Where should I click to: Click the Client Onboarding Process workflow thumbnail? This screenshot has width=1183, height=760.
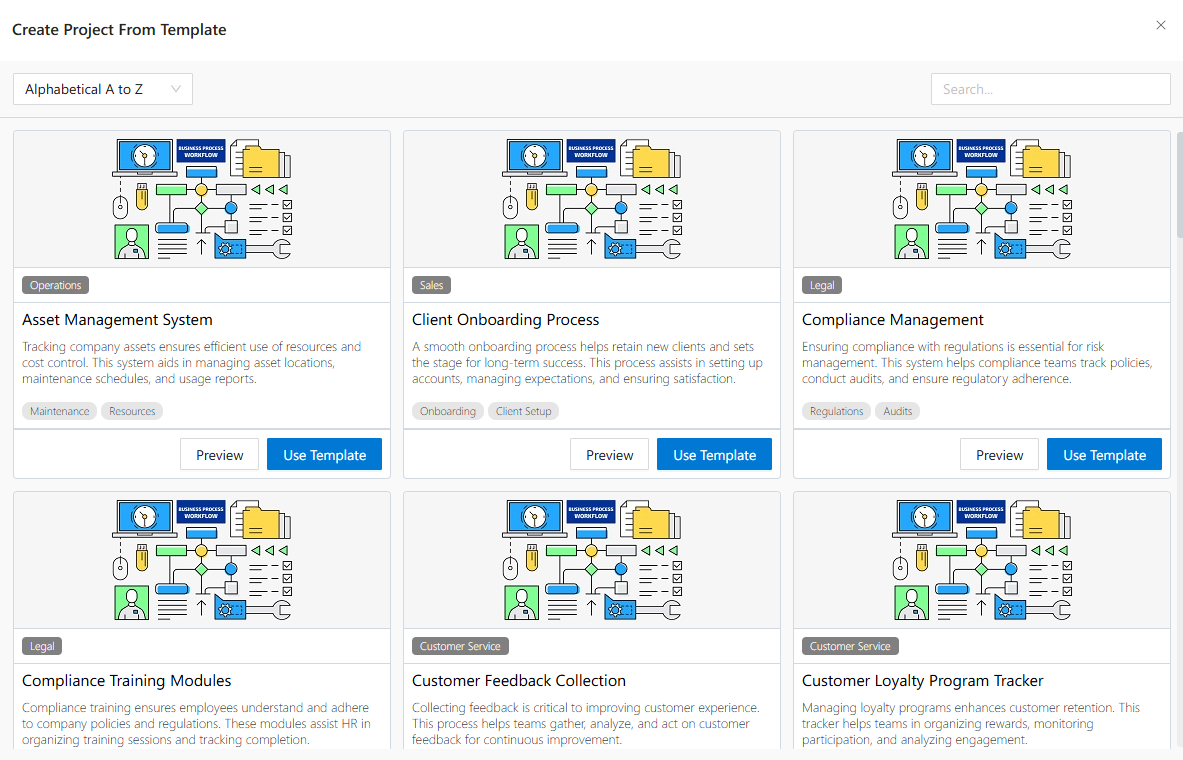pyautogui.click(x=592, y=199)
